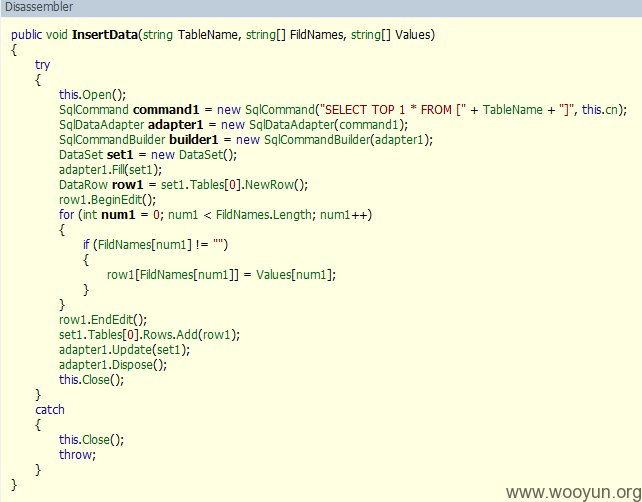Click Values in the row1[FildNames[num1]] assignment
The height and width of the screenshot is (502, 642).
pyautogui.click(x=274, y=275)
